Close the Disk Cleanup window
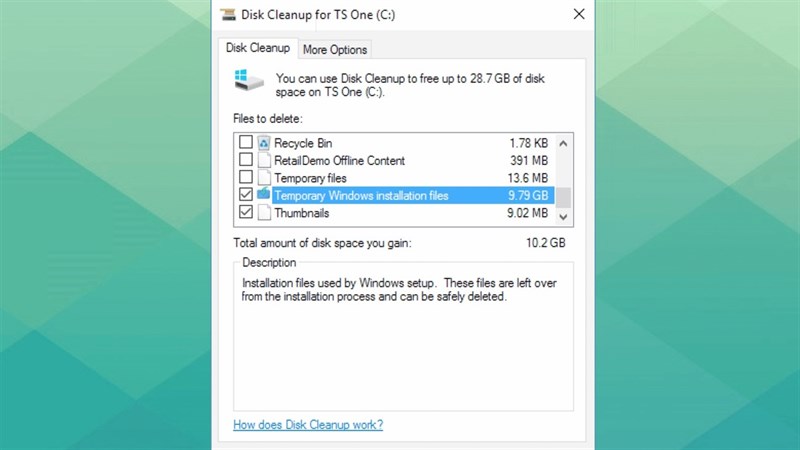The width and height of the screenshot is (800, 450). coord(579,14)
